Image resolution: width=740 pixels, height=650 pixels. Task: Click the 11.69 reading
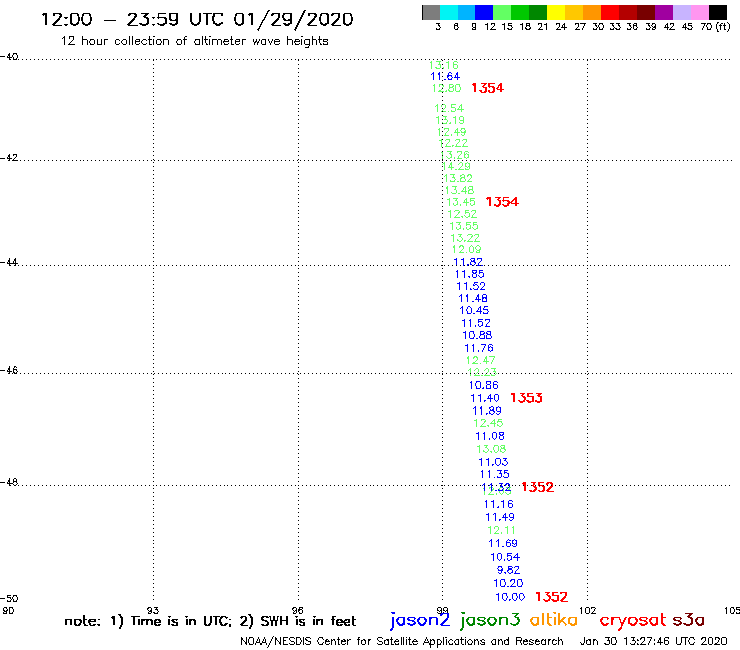(503, 544)
